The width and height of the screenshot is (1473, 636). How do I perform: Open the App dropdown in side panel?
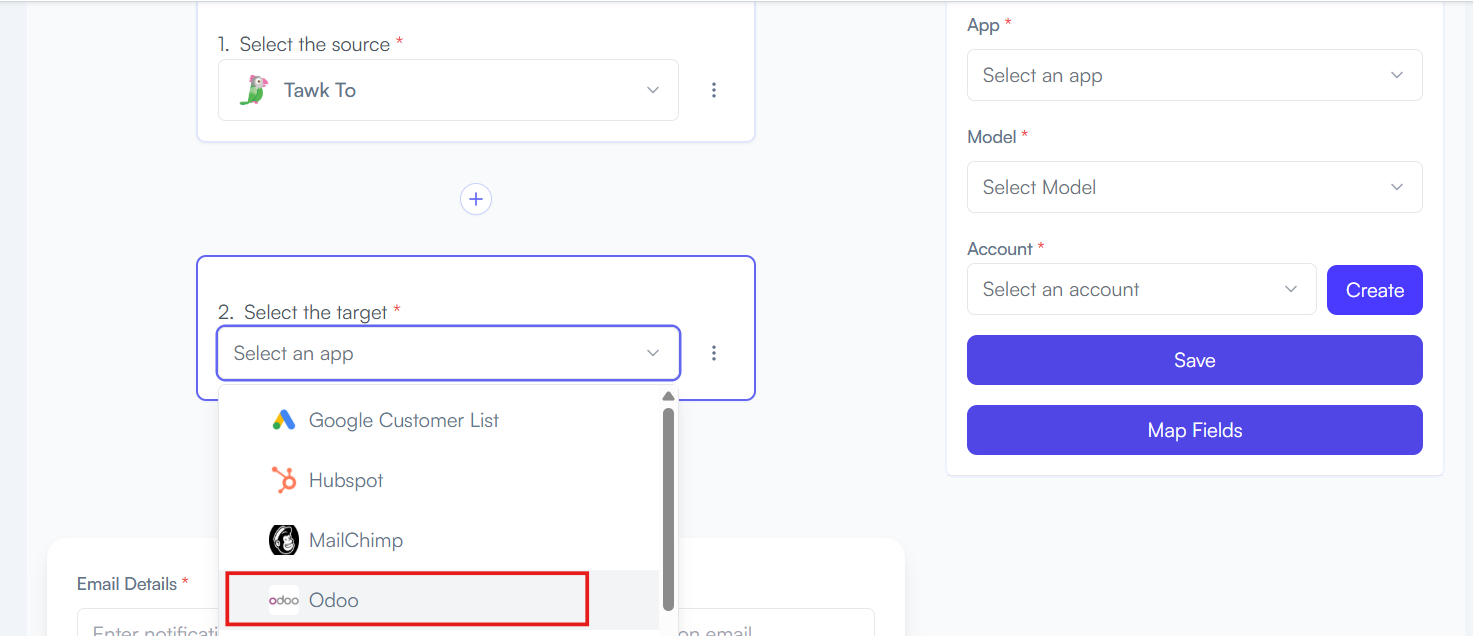click(x=1194, y=75)
